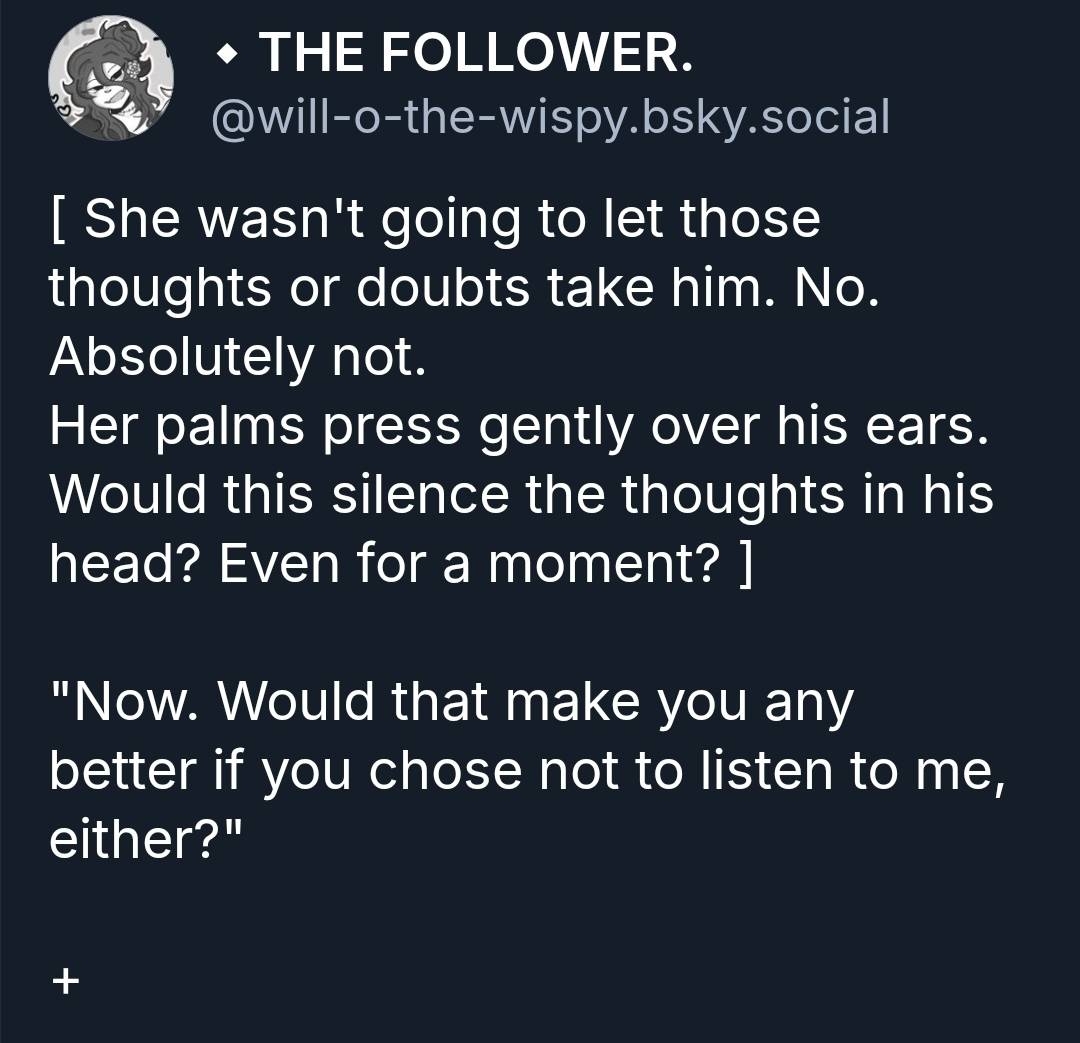The image size is (1080, 1043).
Task: Click the text 'She wasn't going to let those'
Action: click(452, 220)
